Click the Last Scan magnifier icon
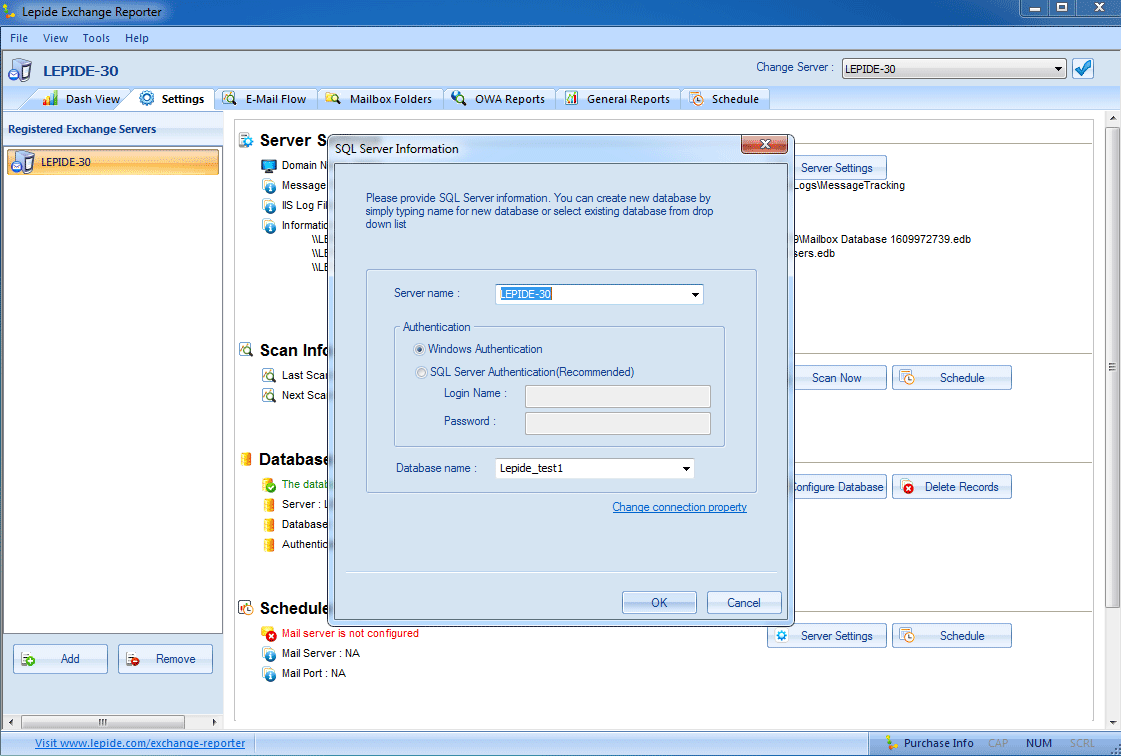 tap(269, 375)
